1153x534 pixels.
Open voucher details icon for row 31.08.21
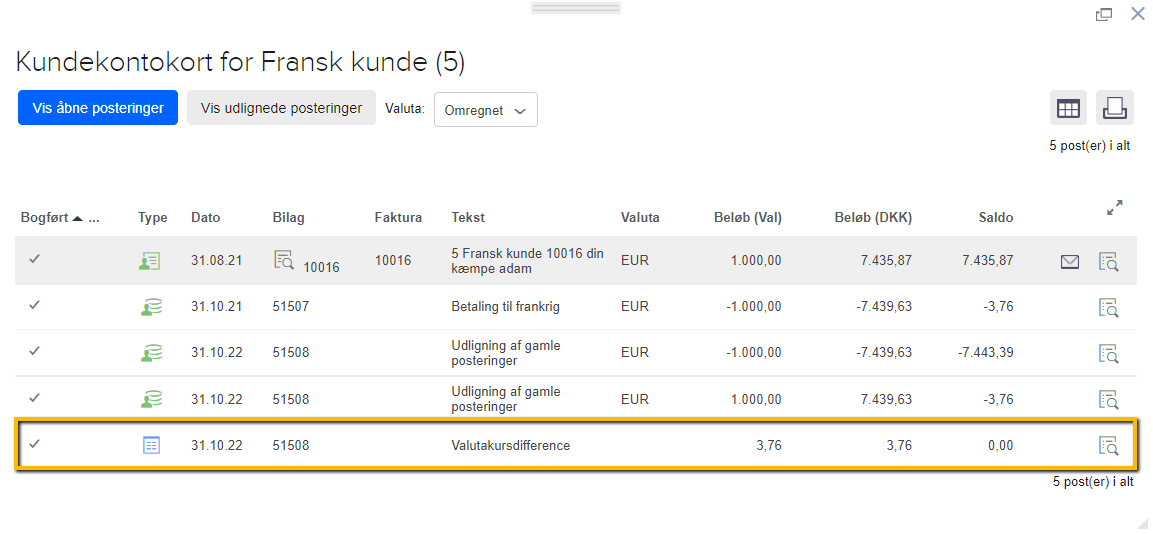(x=1107, y=262)
